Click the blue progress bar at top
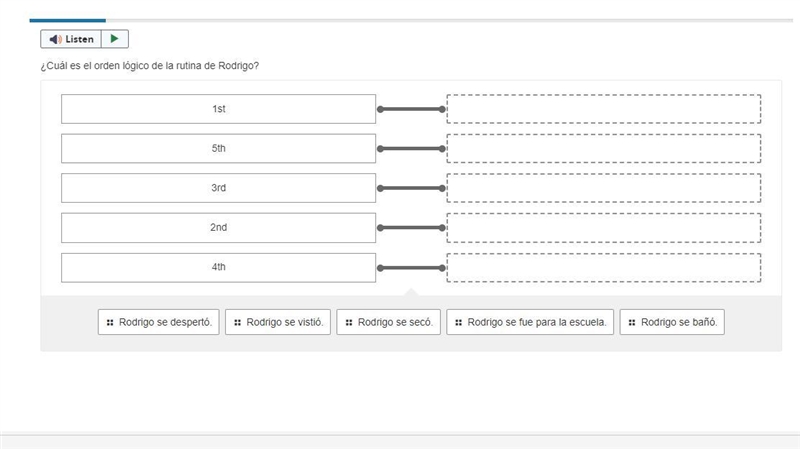The width and height of the screenshot is (800, 449). [x=68, y=20]
